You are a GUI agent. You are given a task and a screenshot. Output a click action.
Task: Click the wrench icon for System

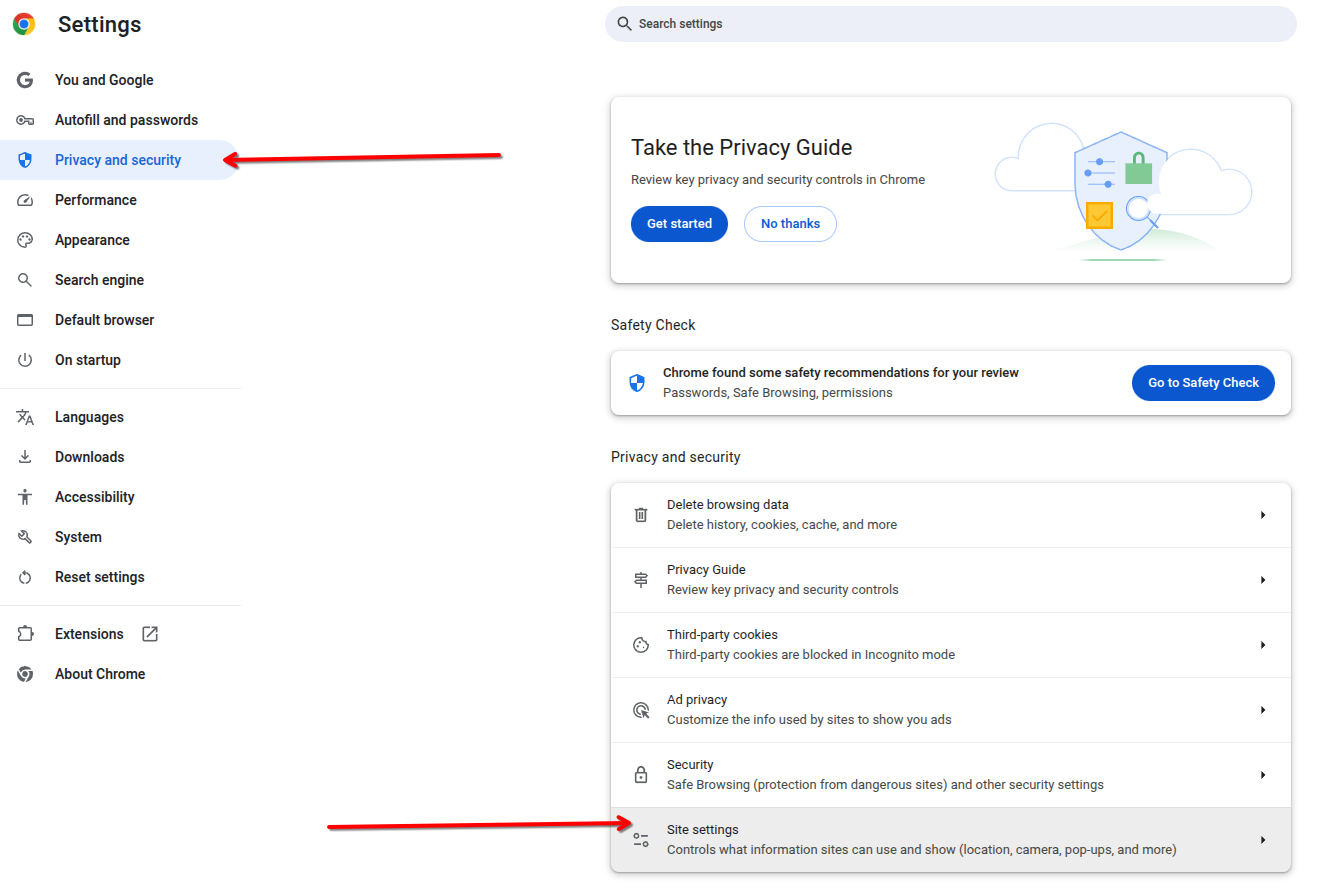tap(25, 537)
